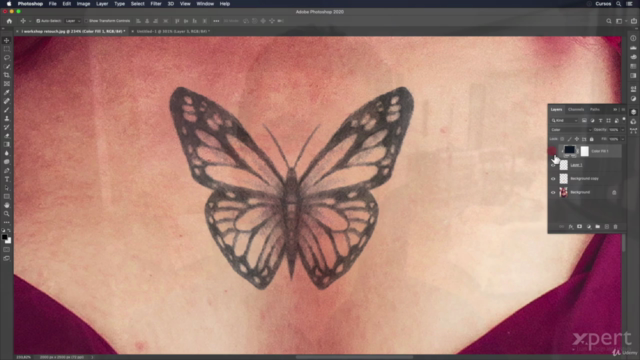Toggle layer filtering on/off switch
This screenshot has width=640, height=360.
coord(624,120)
